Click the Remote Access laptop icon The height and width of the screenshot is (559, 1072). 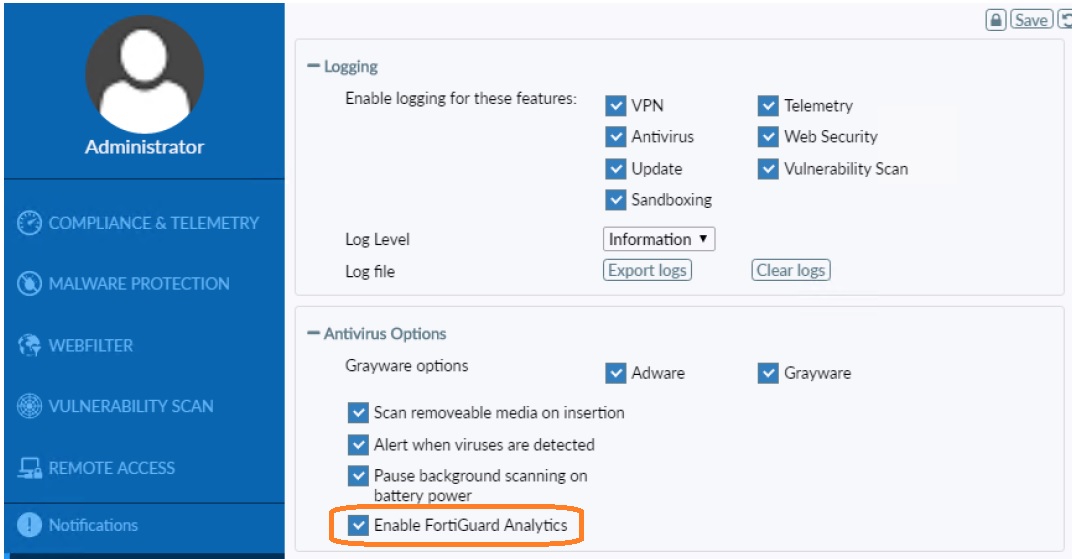30,468
